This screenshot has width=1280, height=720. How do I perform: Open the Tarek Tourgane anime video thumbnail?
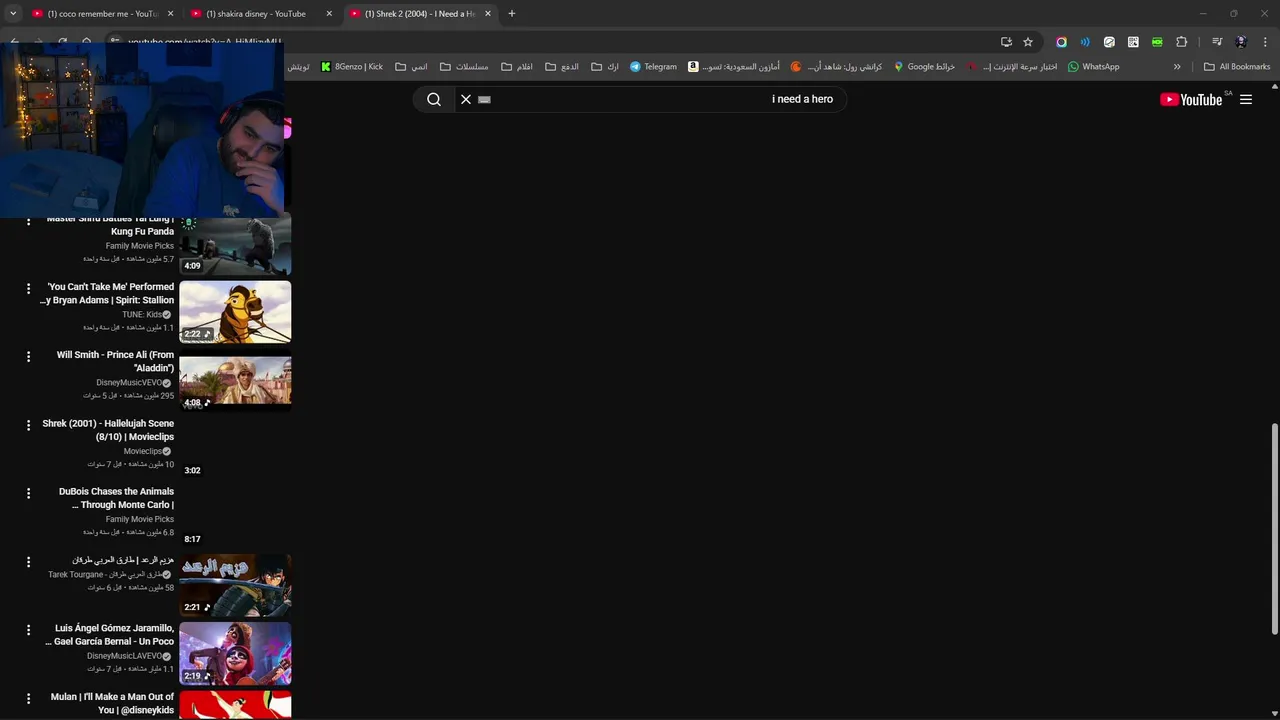click(235, 585)
